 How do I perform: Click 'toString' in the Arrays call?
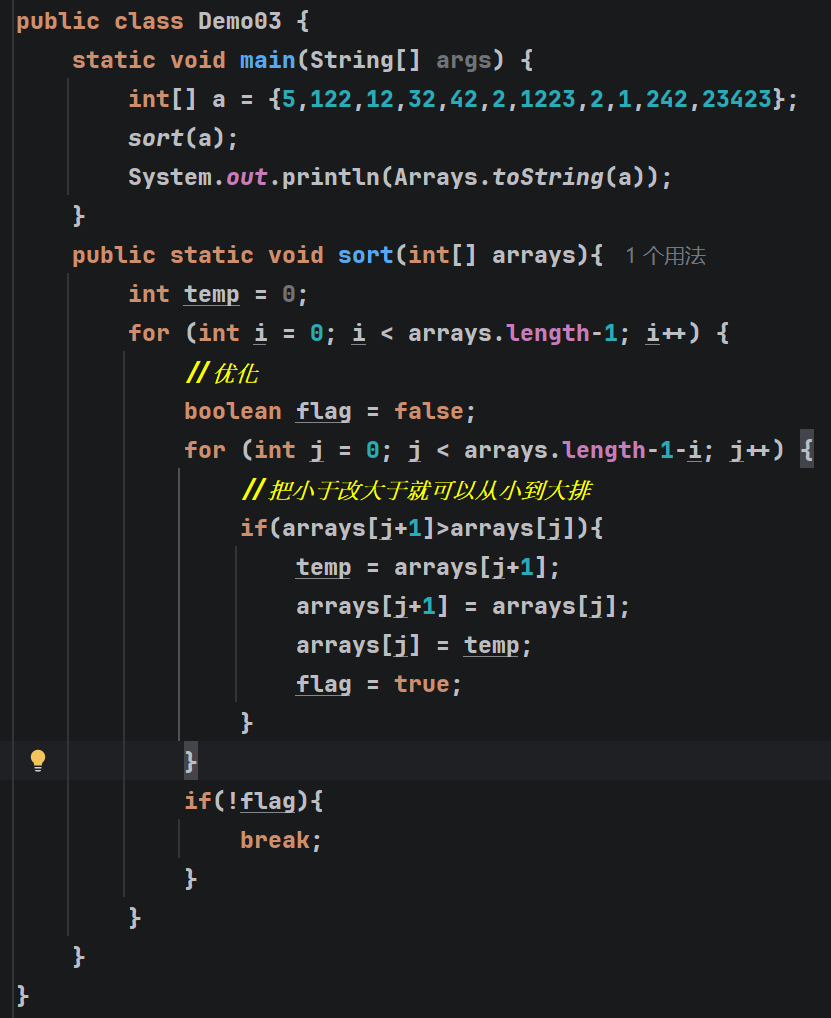coord(548,177)
